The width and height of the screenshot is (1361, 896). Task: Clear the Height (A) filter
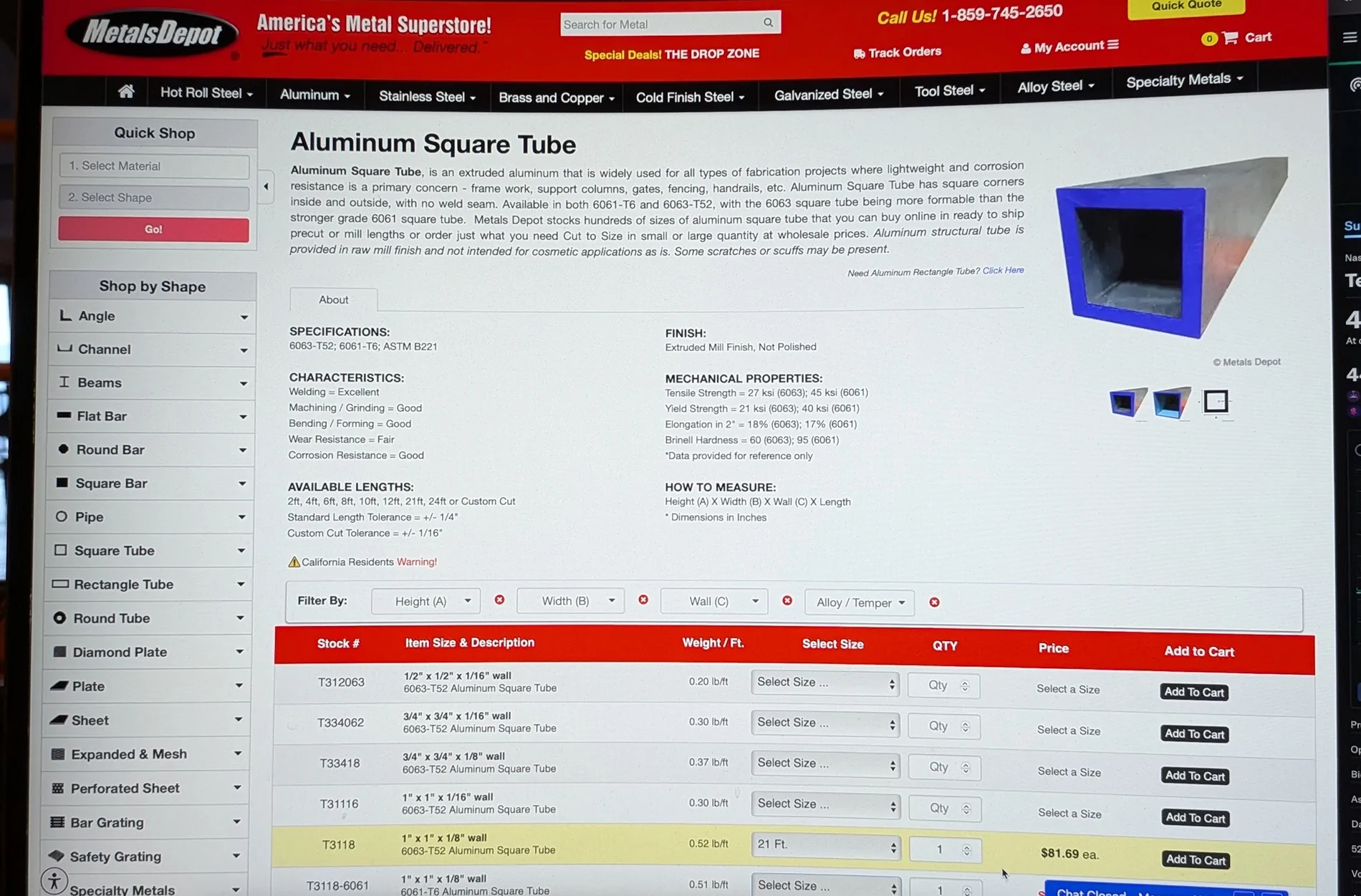(499, 599)
